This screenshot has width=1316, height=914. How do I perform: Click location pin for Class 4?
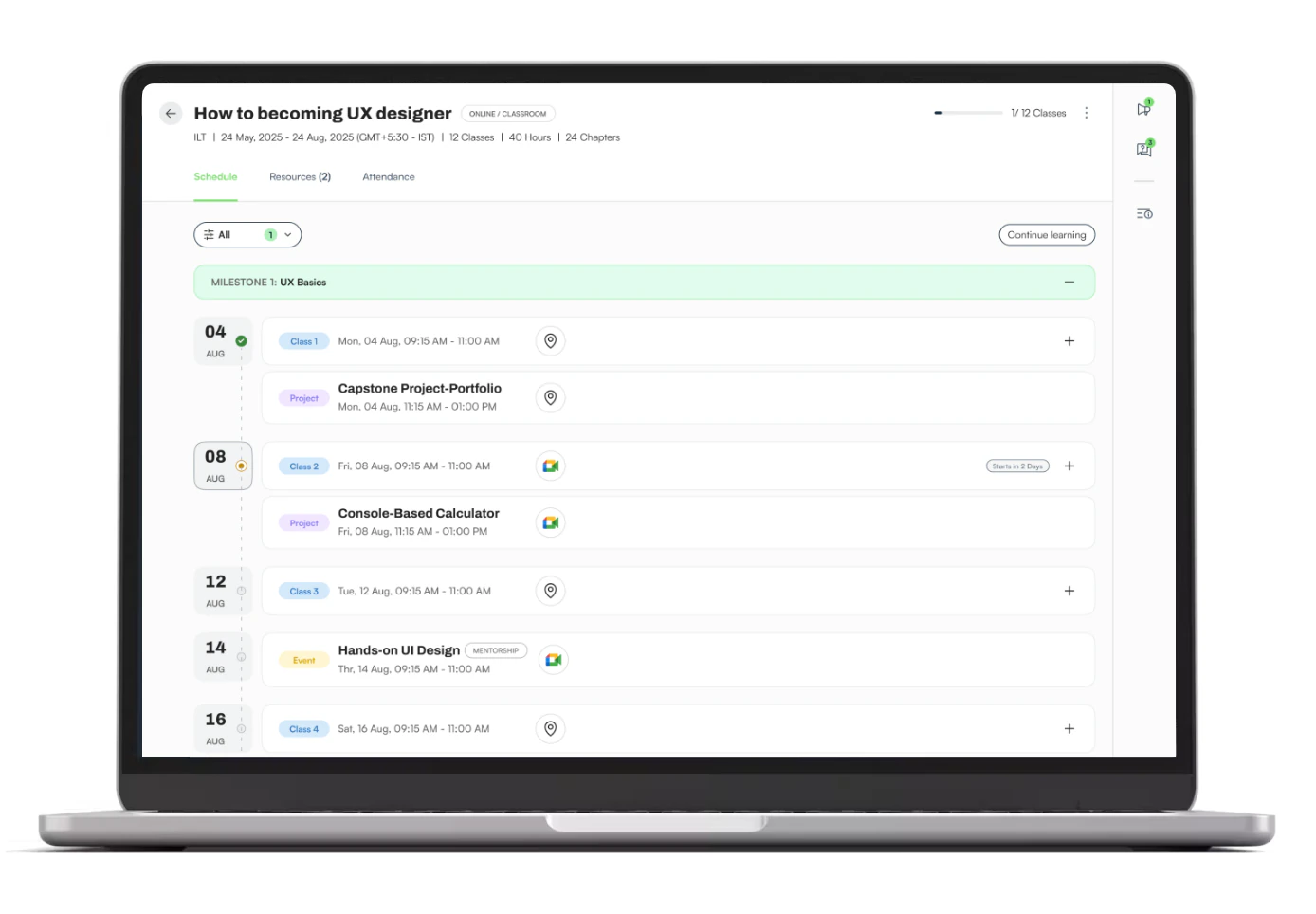[551, 729]
